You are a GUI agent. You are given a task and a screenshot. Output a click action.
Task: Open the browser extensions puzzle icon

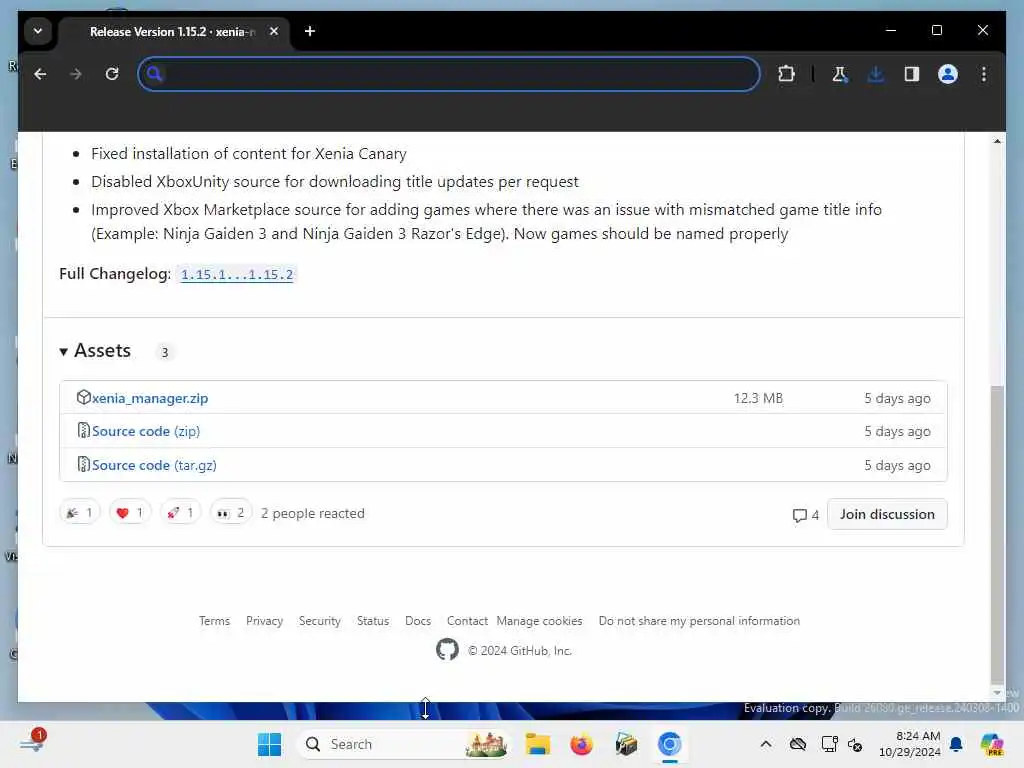pyautogui.click(x=786, y=74)
